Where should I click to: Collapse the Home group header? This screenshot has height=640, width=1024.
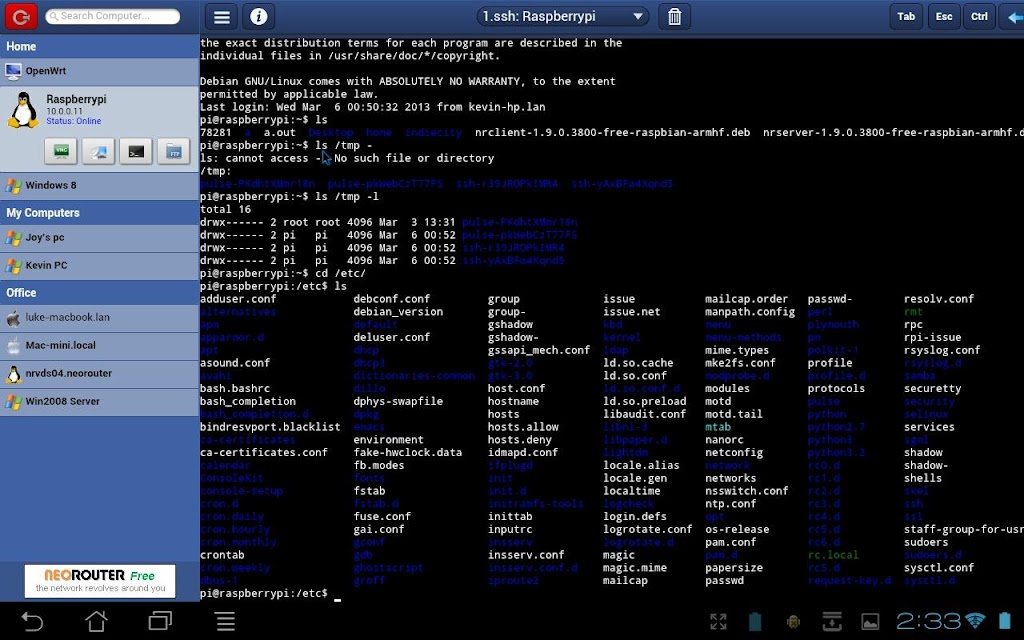click(x=100, y=47)
